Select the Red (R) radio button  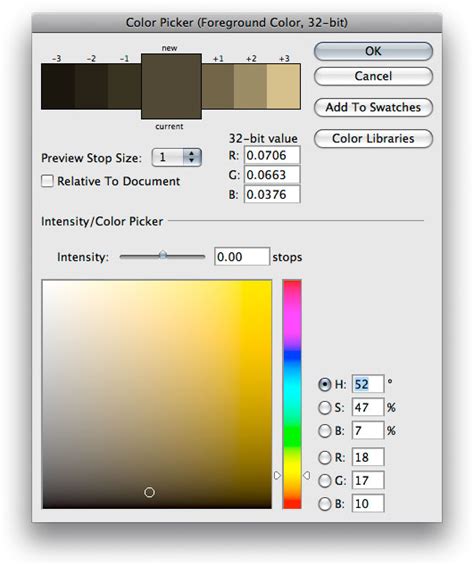[x=324, y=457]
